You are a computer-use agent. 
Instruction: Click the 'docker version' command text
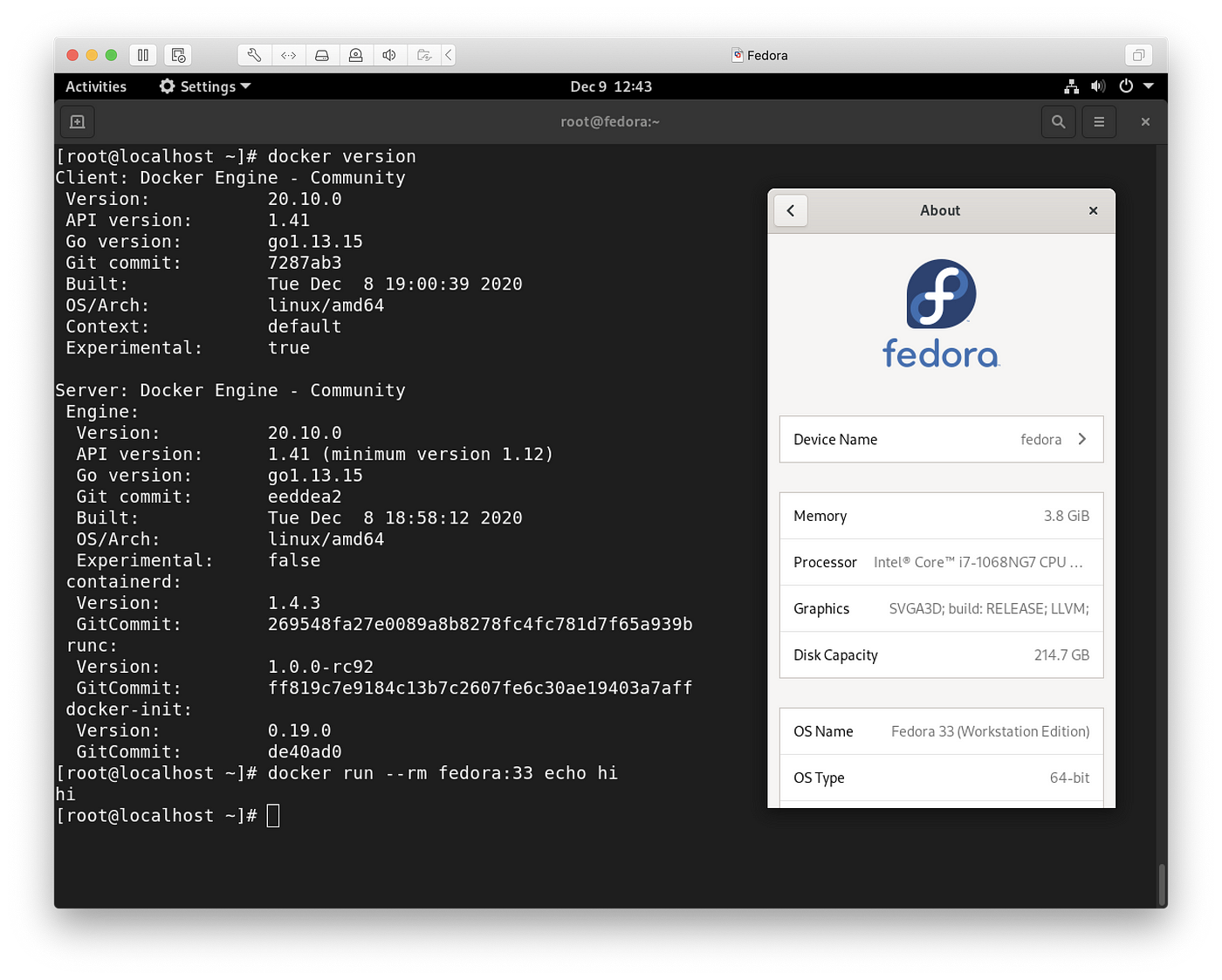point(342,156)
